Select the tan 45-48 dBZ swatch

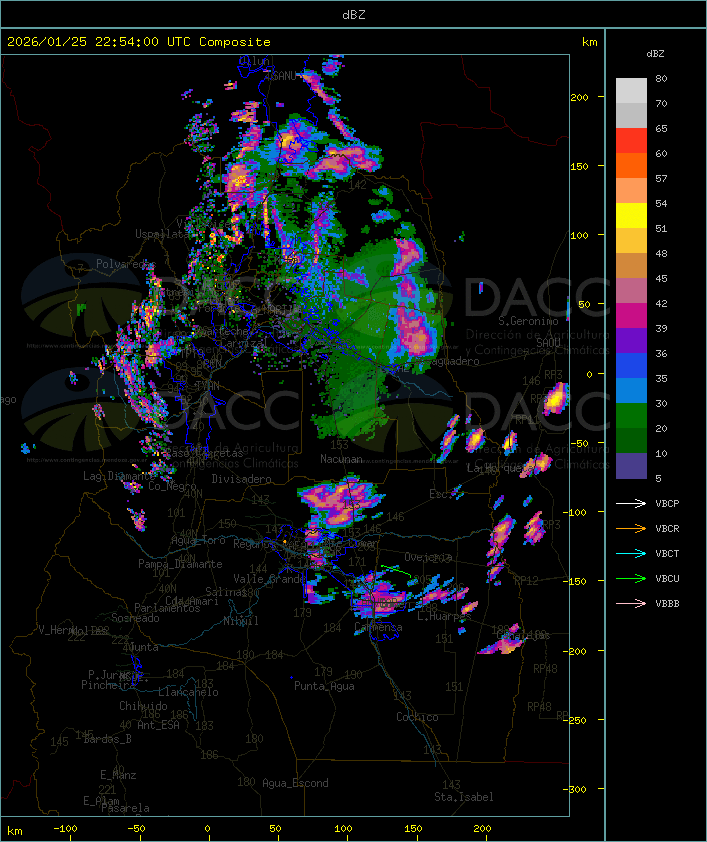point(631,265)
